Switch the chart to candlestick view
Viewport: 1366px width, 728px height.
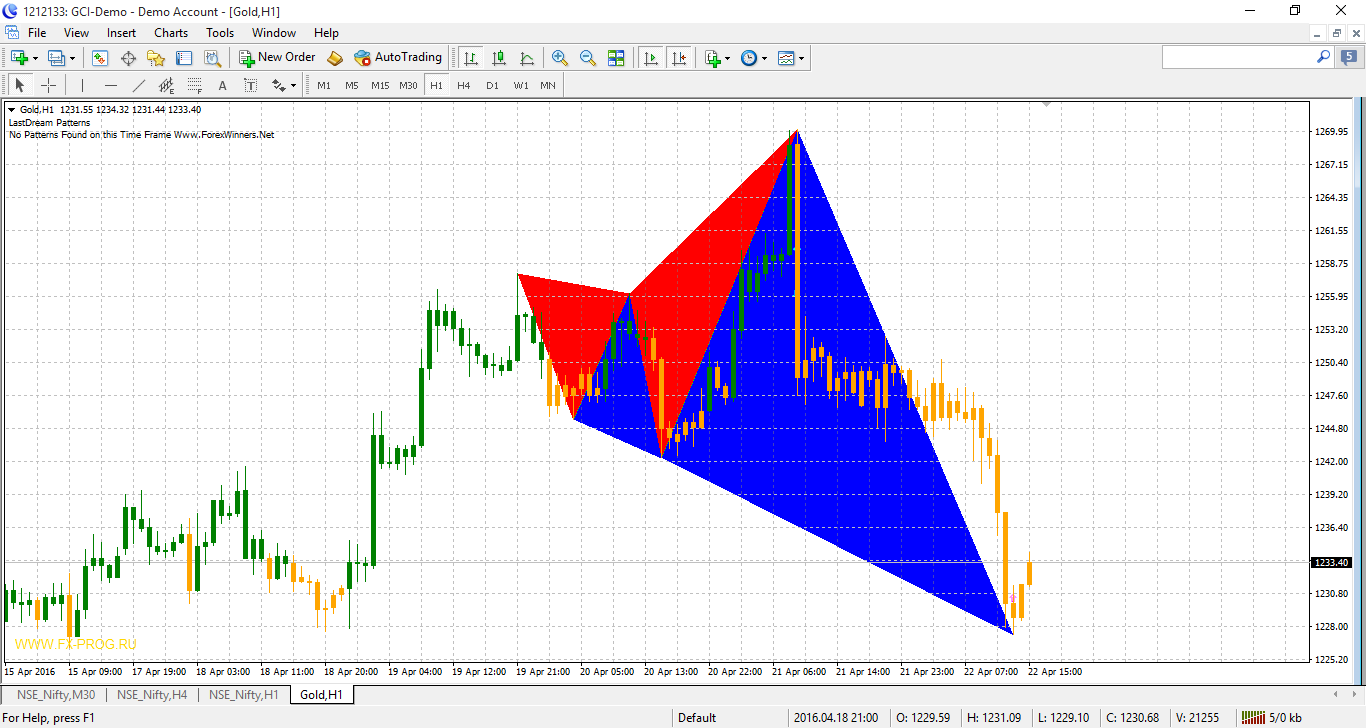tap(498, 57)
